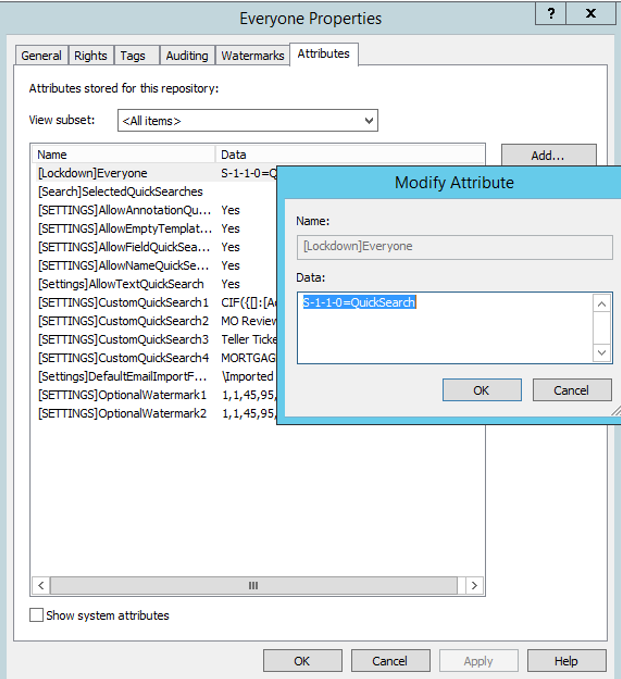Switch to the General tab
This screenshot has width=621, height=679.
[x=41, y=56]
